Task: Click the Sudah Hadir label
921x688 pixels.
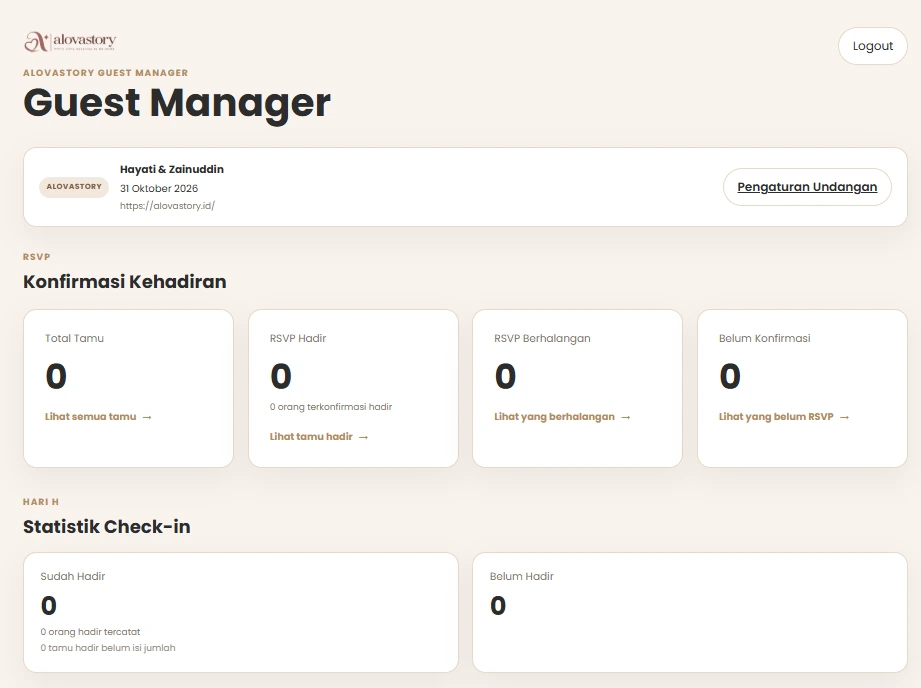Action: click(x=73, y=576)
